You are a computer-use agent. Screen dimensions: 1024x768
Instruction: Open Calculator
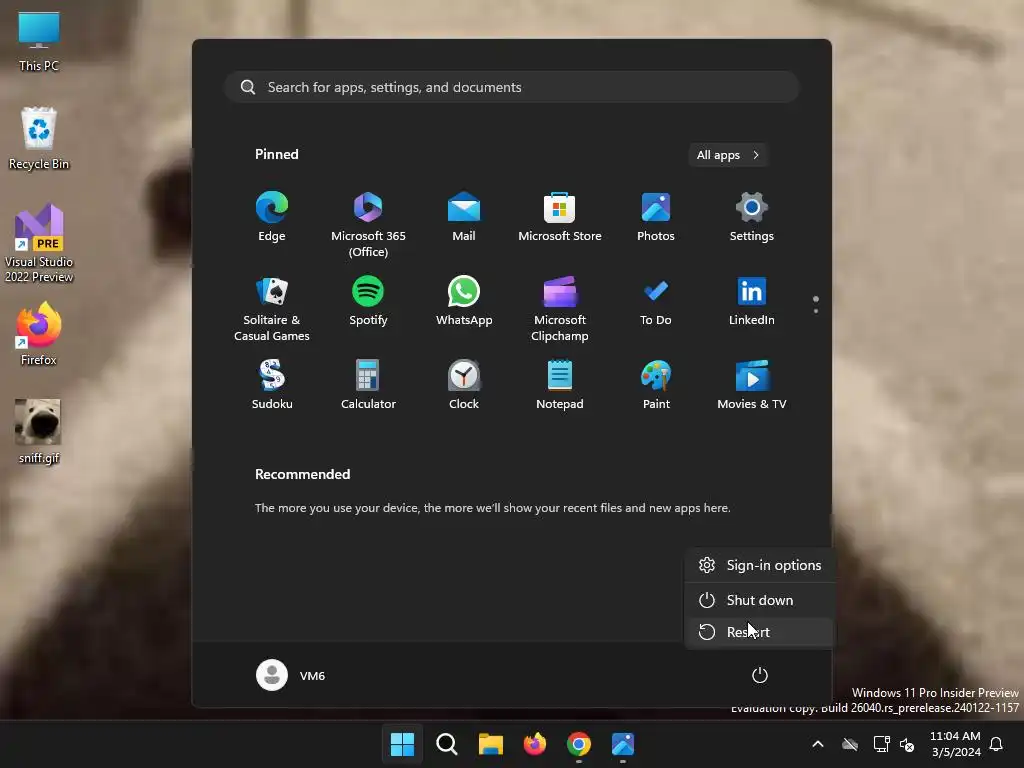(x=368, y=385)
